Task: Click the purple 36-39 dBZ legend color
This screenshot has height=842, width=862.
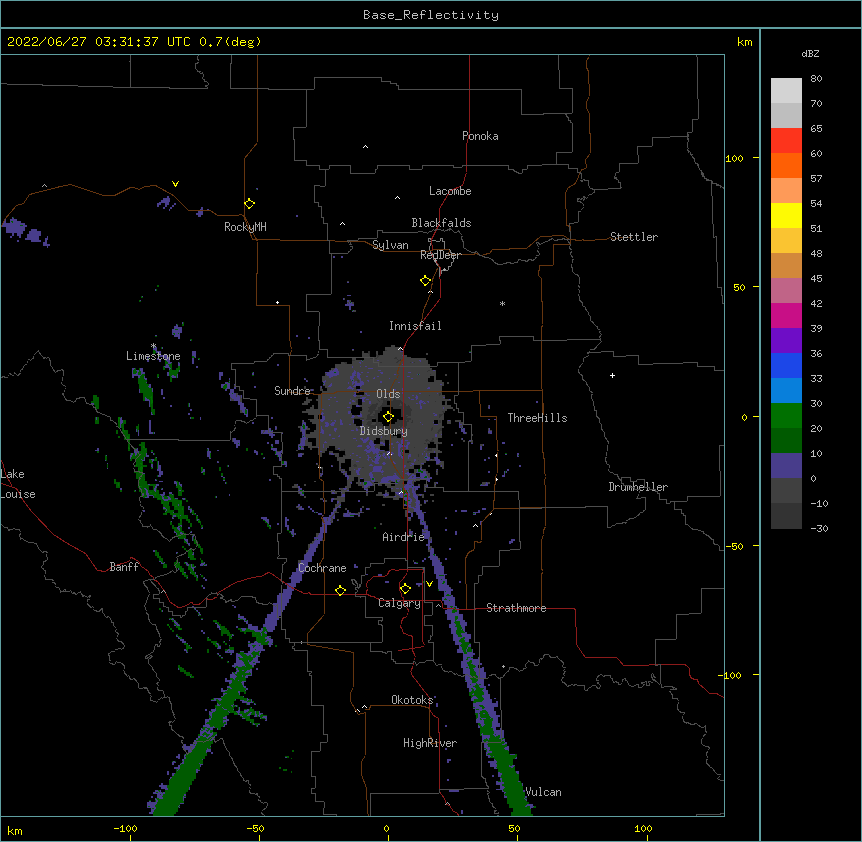Action: (x=786, y=341)
